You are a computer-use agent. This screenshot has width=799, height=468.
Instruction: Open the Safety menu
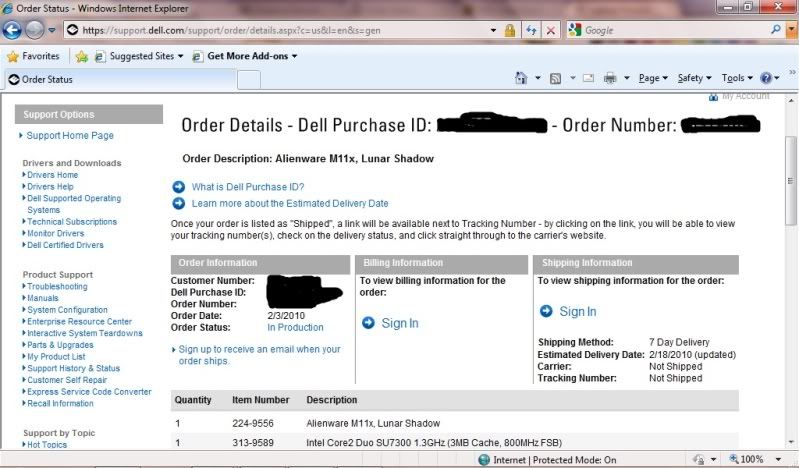[694, 78]
